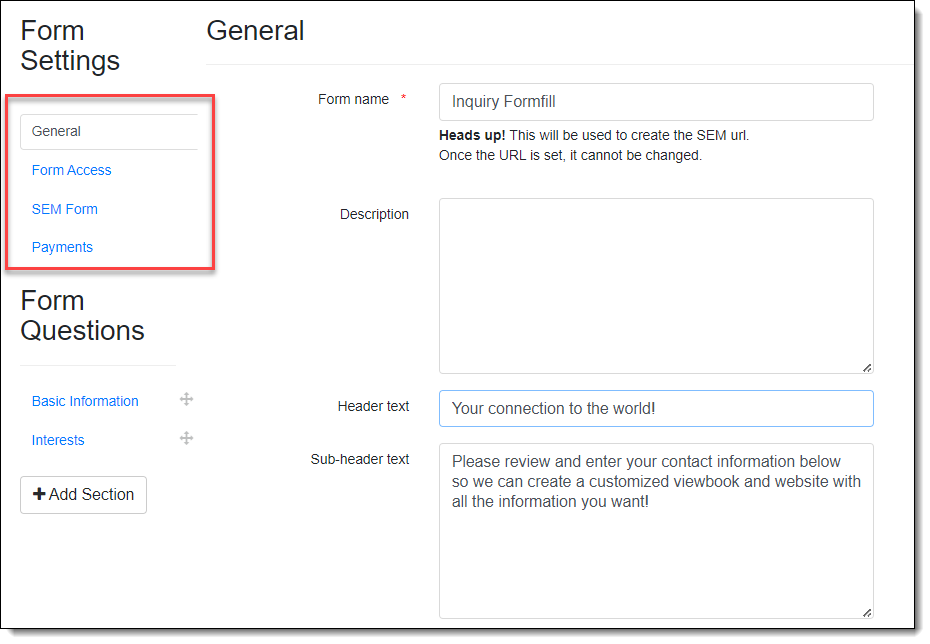Click the move handle beside Interests

point(186,439)
